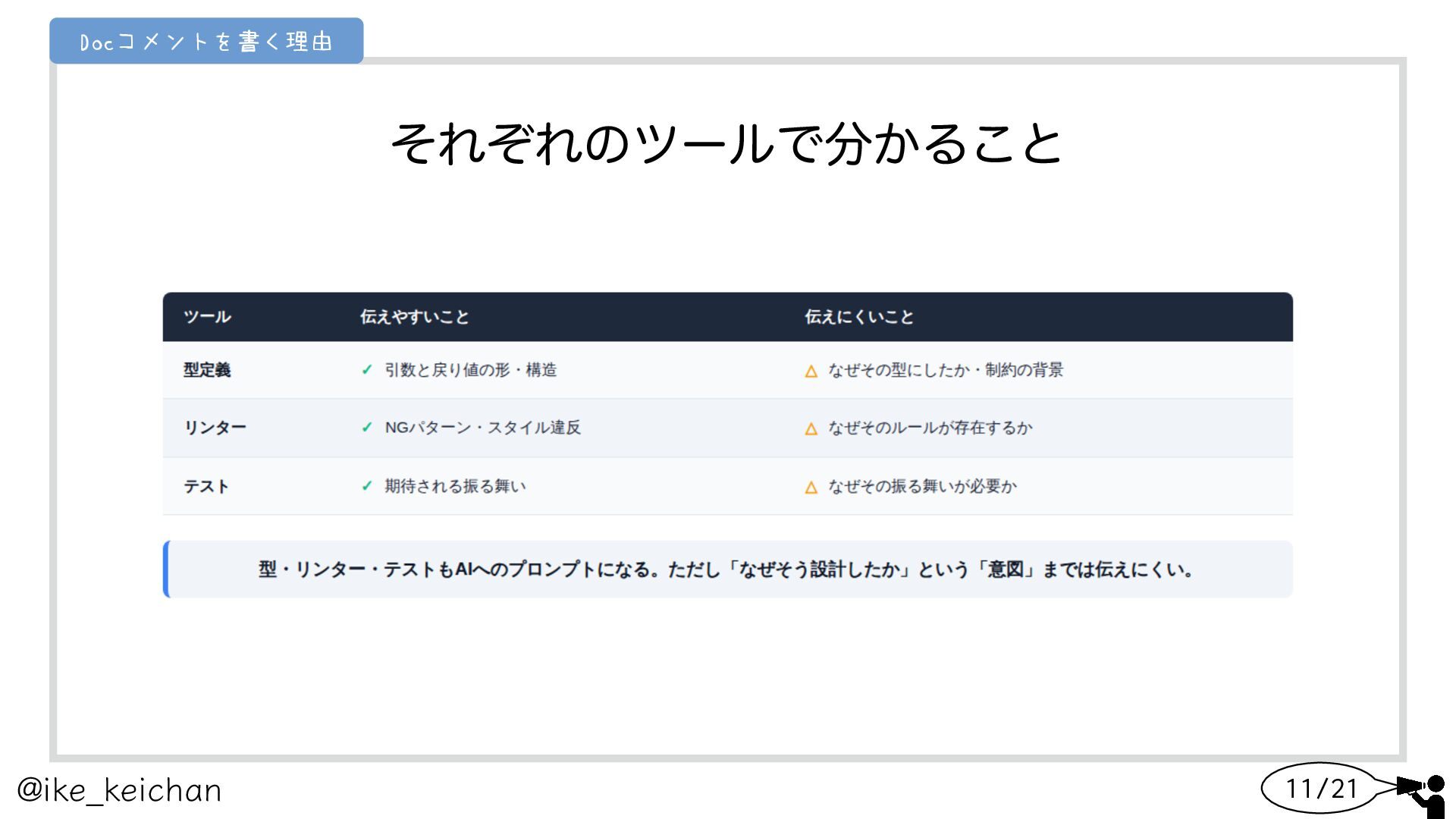The image size is (1456, 819).
Task: Click the green checkmark in リンター row
Action: coord(367,428)
